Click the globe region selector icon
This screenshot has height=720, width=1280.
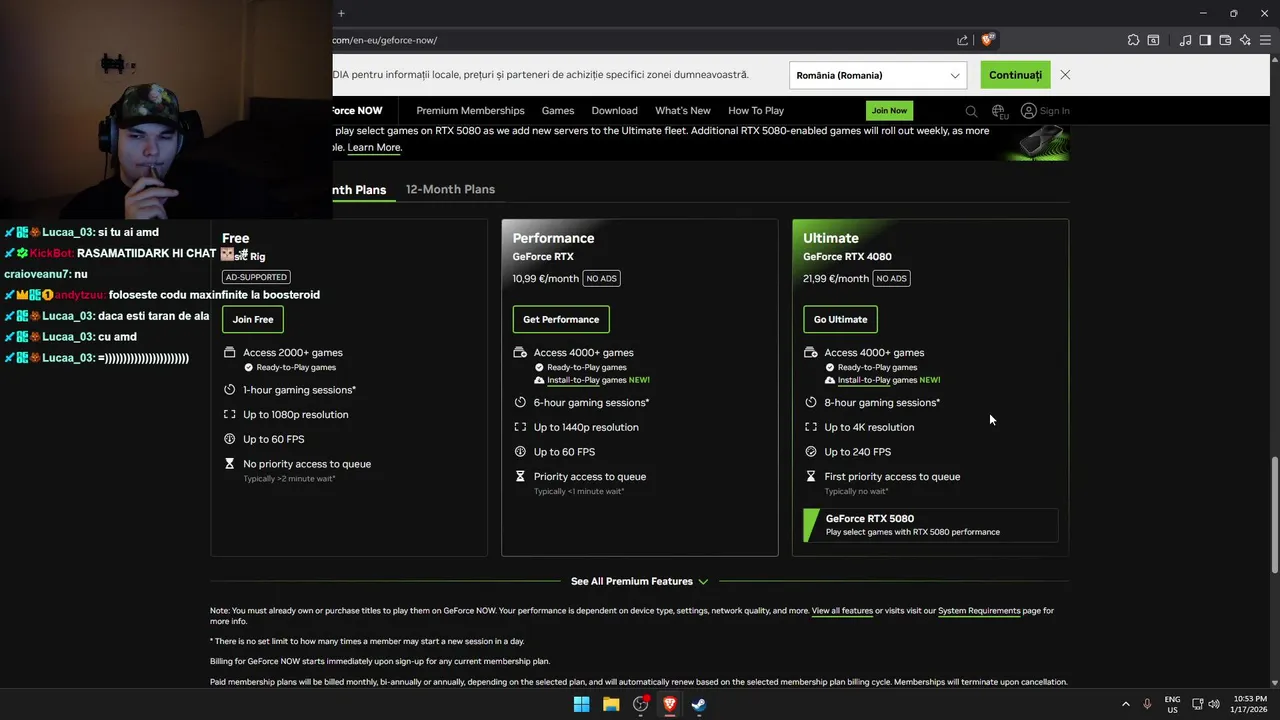(999, 111)
